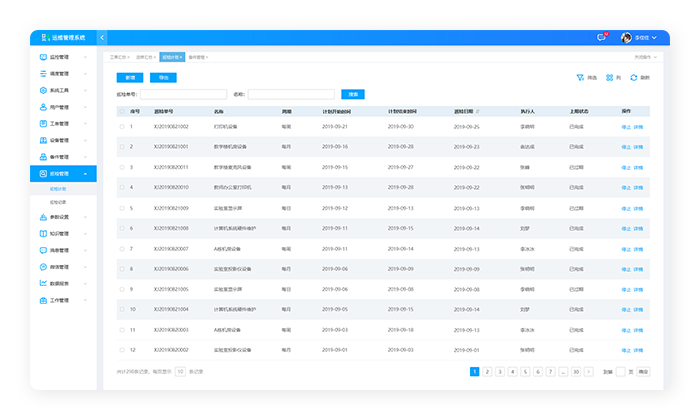Screen dimensions: 700x420
Task: Click the 筛选 filter funnel icon
Action: [580, 77]
